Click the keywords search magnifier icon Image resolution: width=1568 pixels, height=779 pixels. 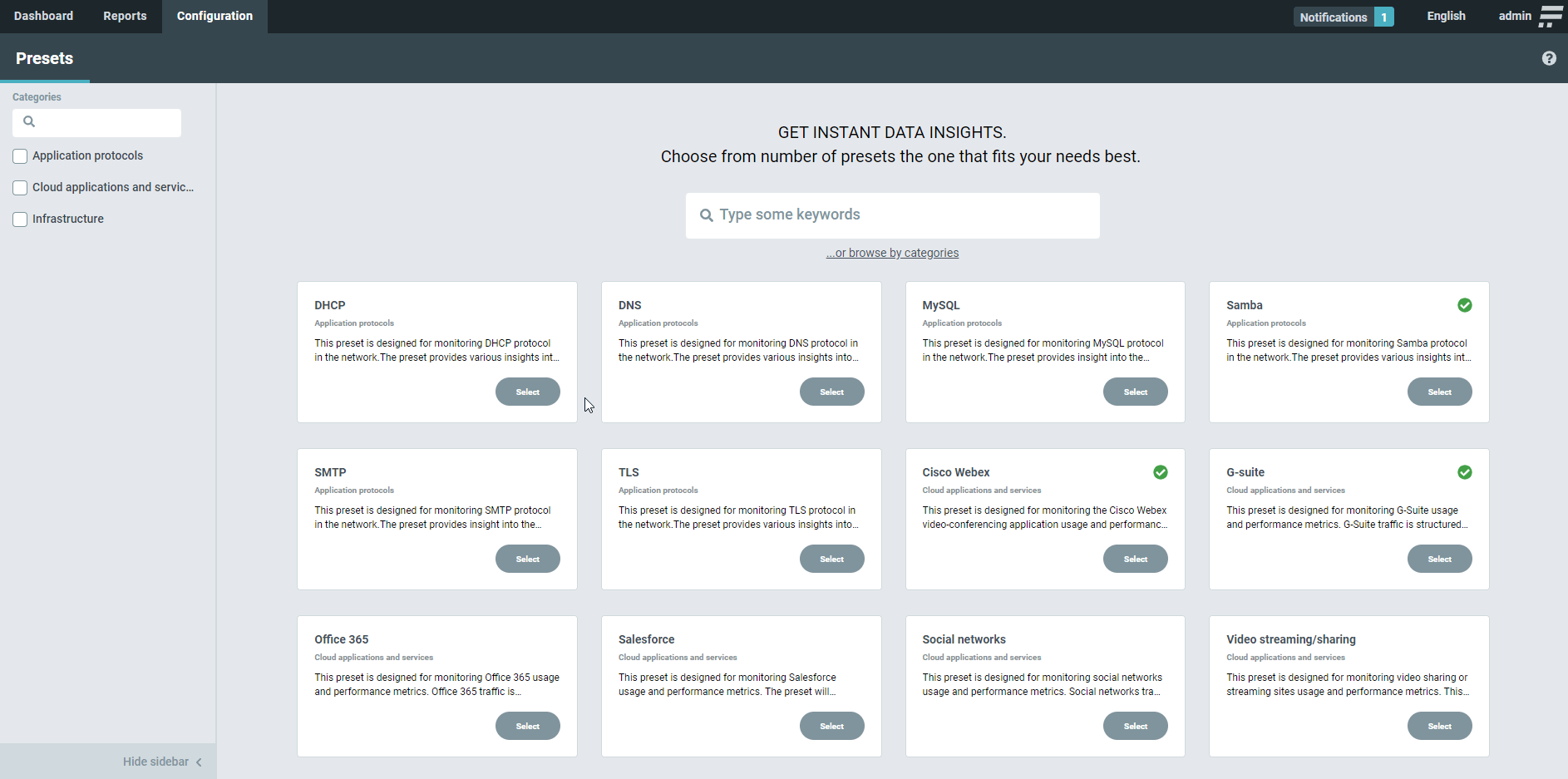707,215
